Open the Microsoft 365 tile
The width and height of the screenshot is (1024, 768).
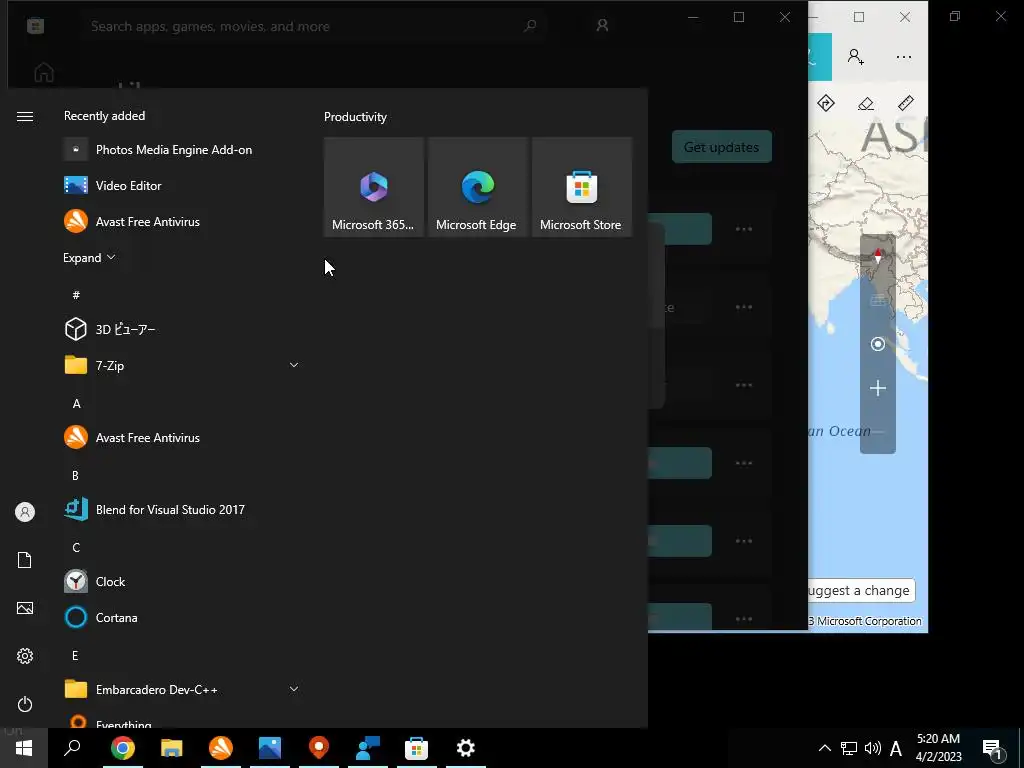[x=374, y=187]
